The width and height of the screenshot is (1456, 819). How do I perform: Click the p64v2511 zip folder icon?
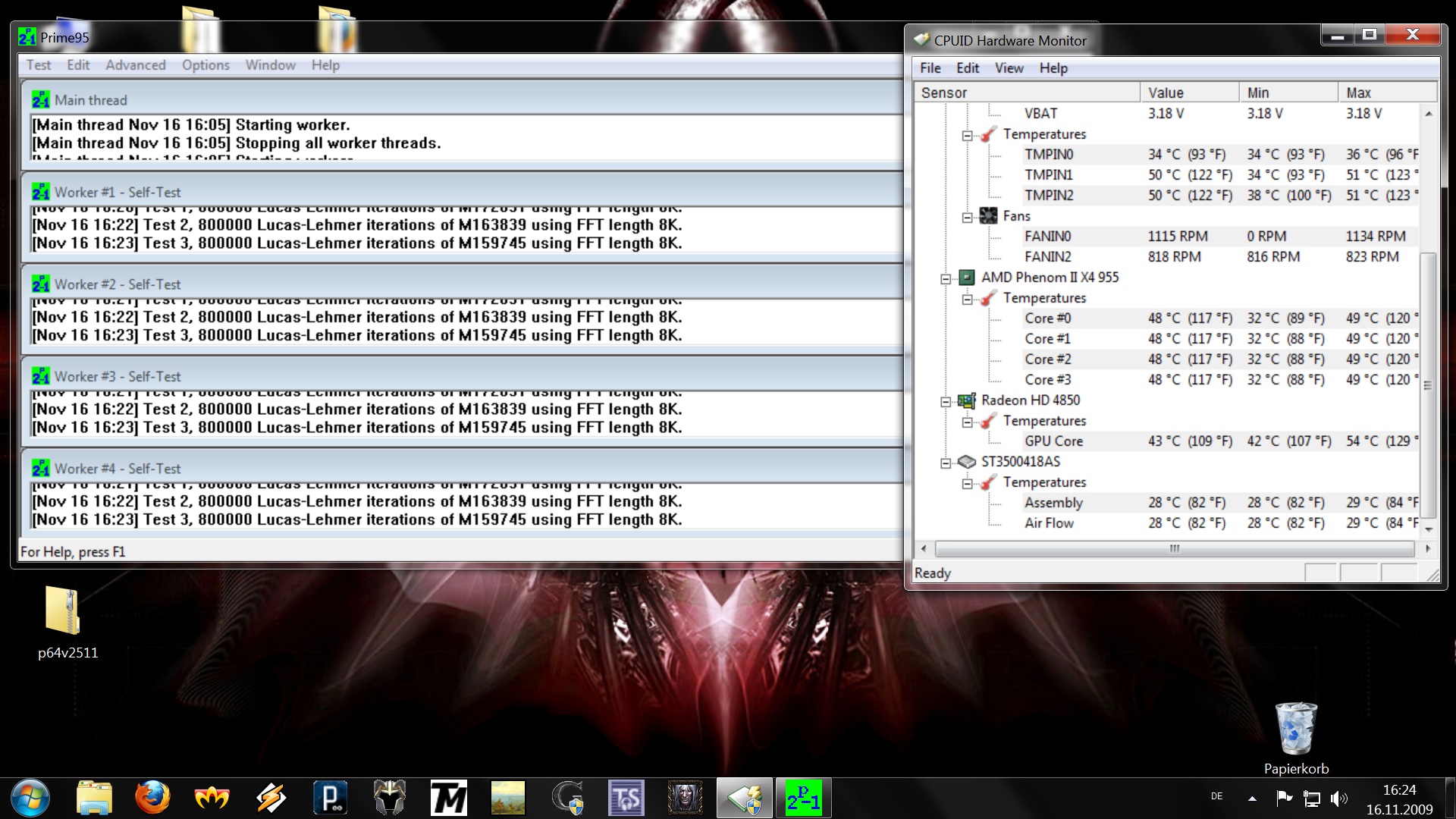tap(62, 610)
